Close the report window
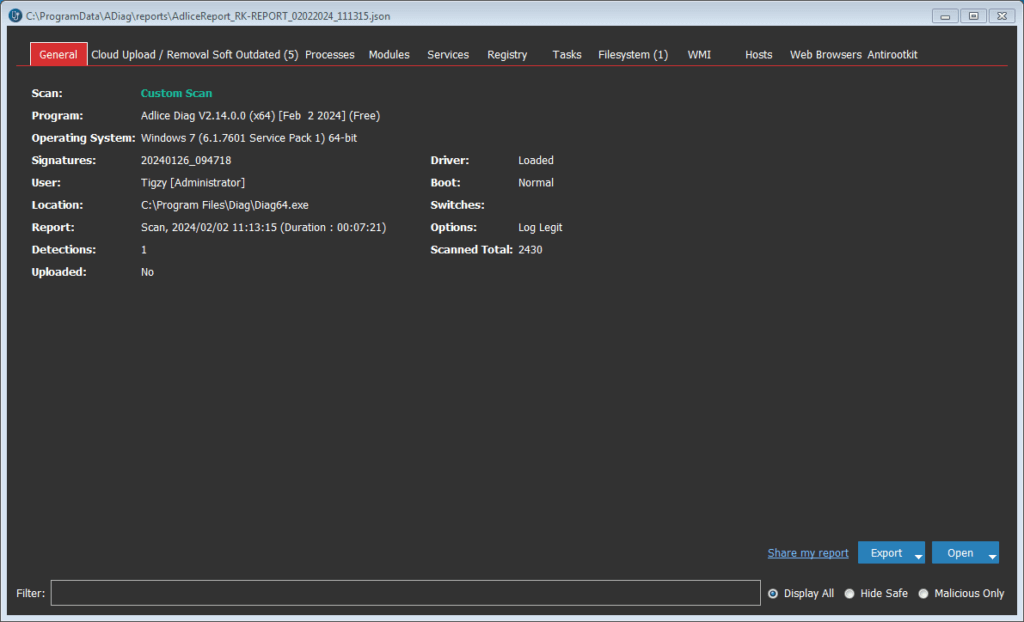Screen dimensions: 1024x622 (1002, 16)
